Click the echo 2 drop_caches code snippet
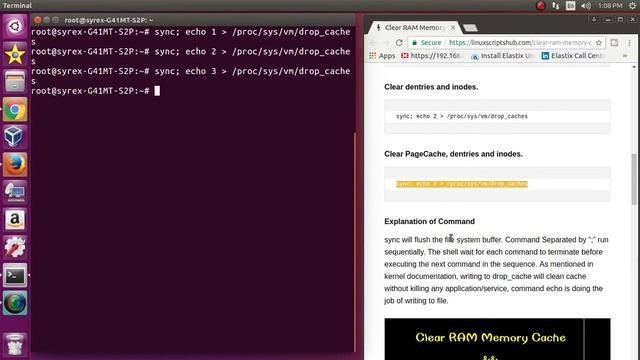Image resolution: width=640 pixels, height=360 pixels. [x=462, y=116]
